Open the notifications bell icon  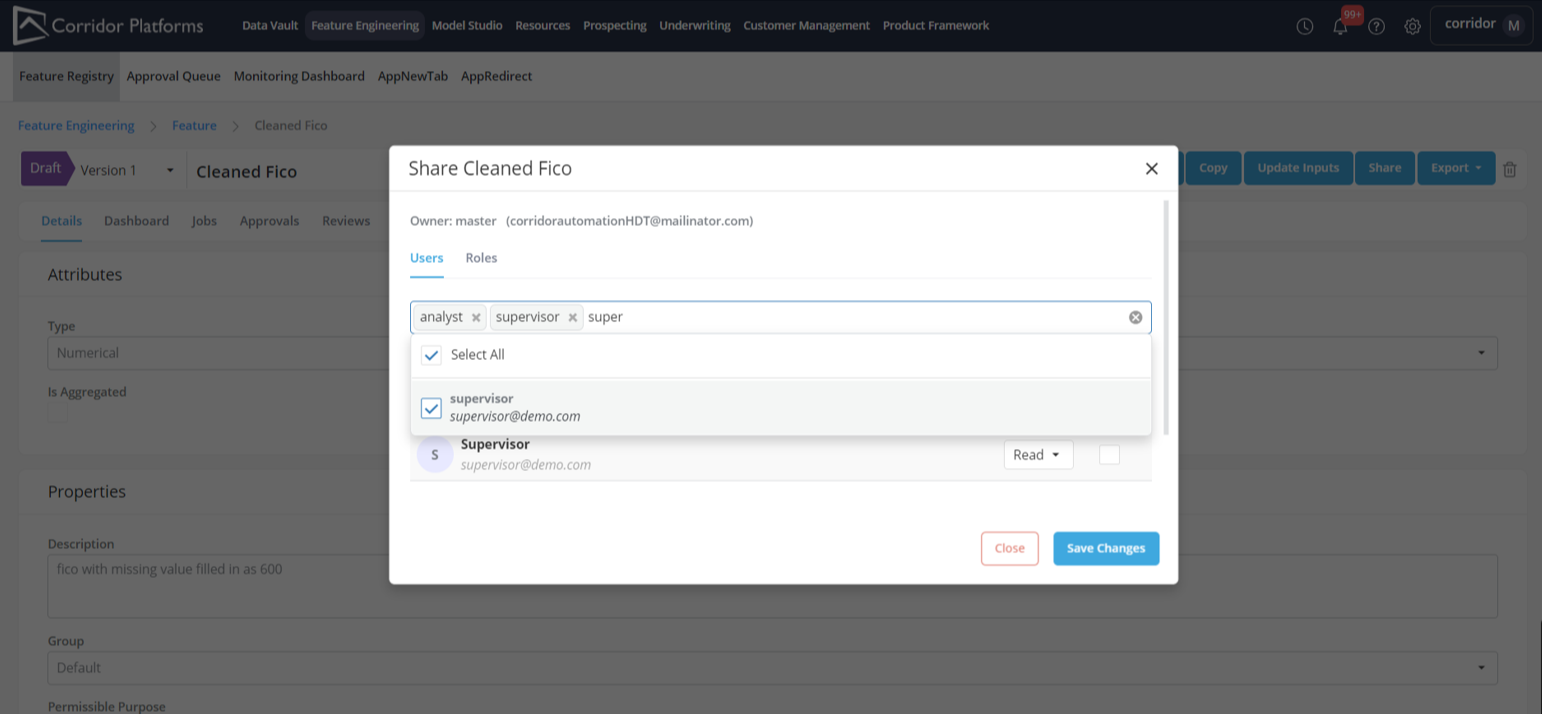(x=1340, y=27)
